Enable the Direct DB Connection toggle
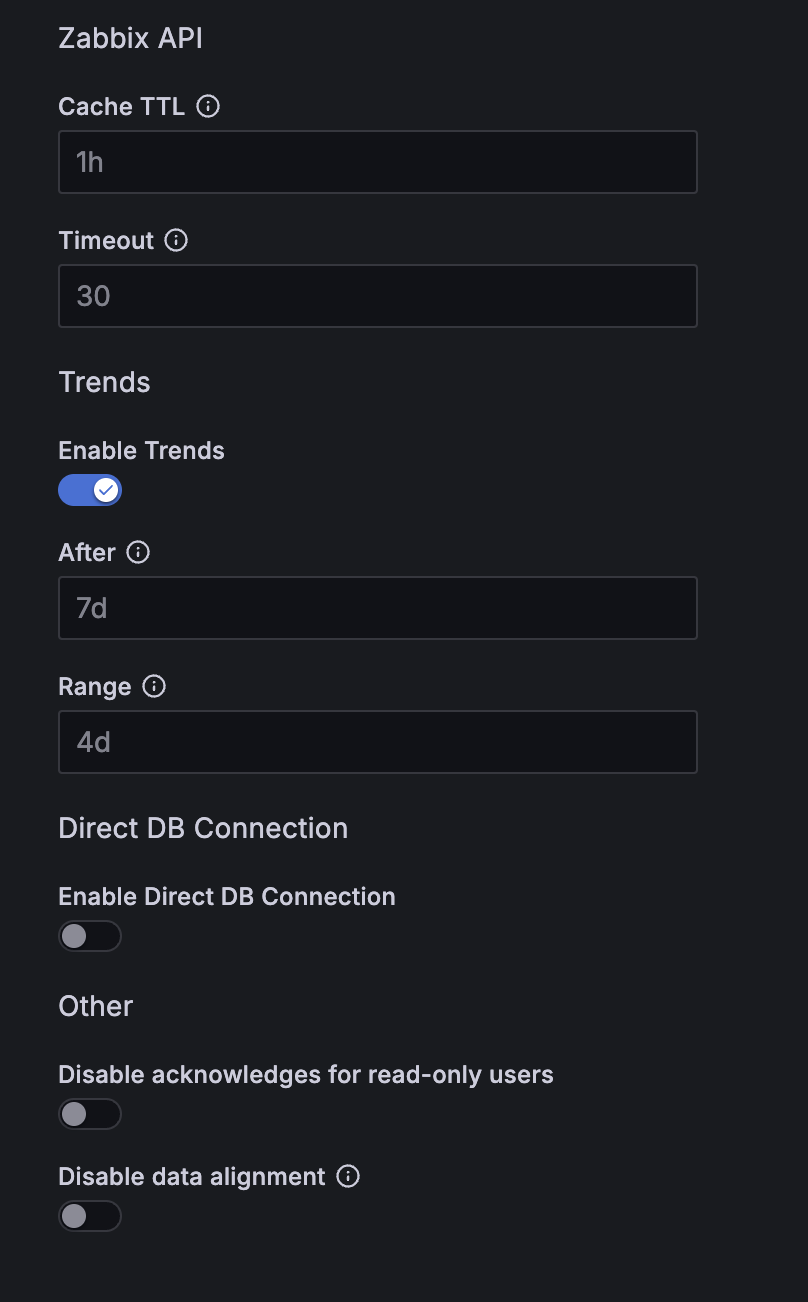Viewport: 808px width, 1302px height. 90,936
